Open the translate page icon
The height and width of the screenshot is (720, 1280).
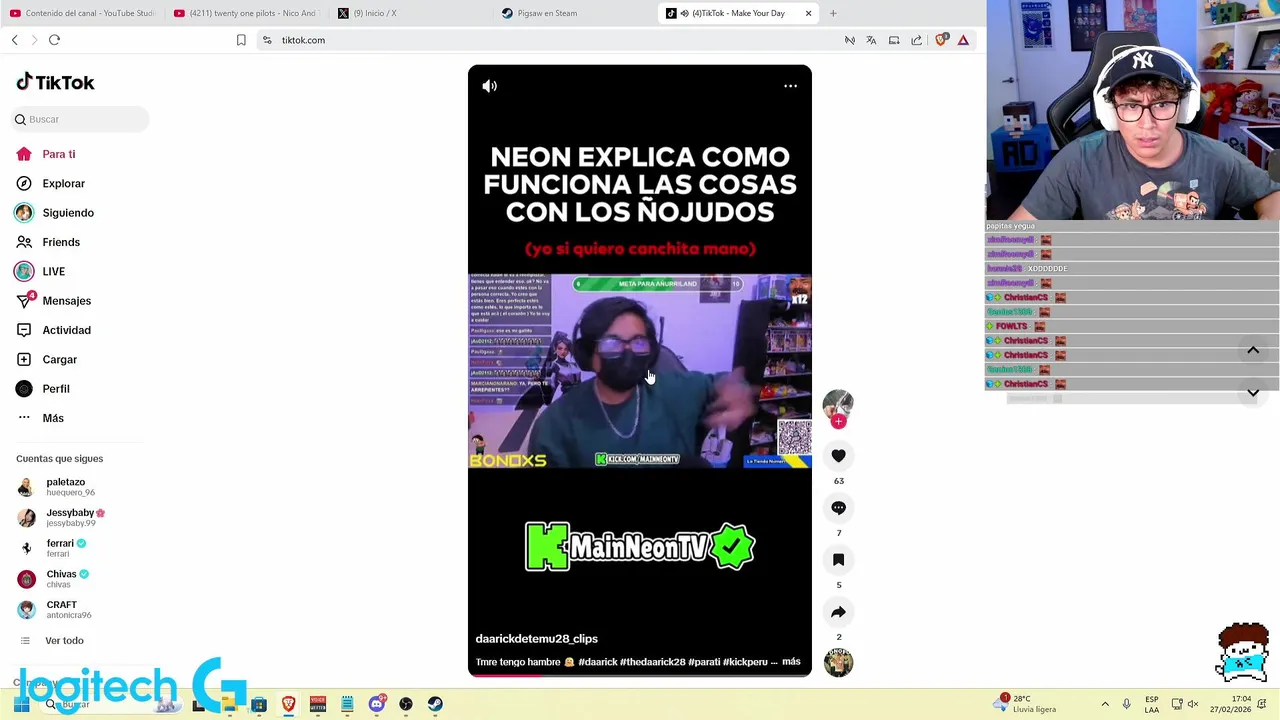pyautogui.click(x=871, y=40)
